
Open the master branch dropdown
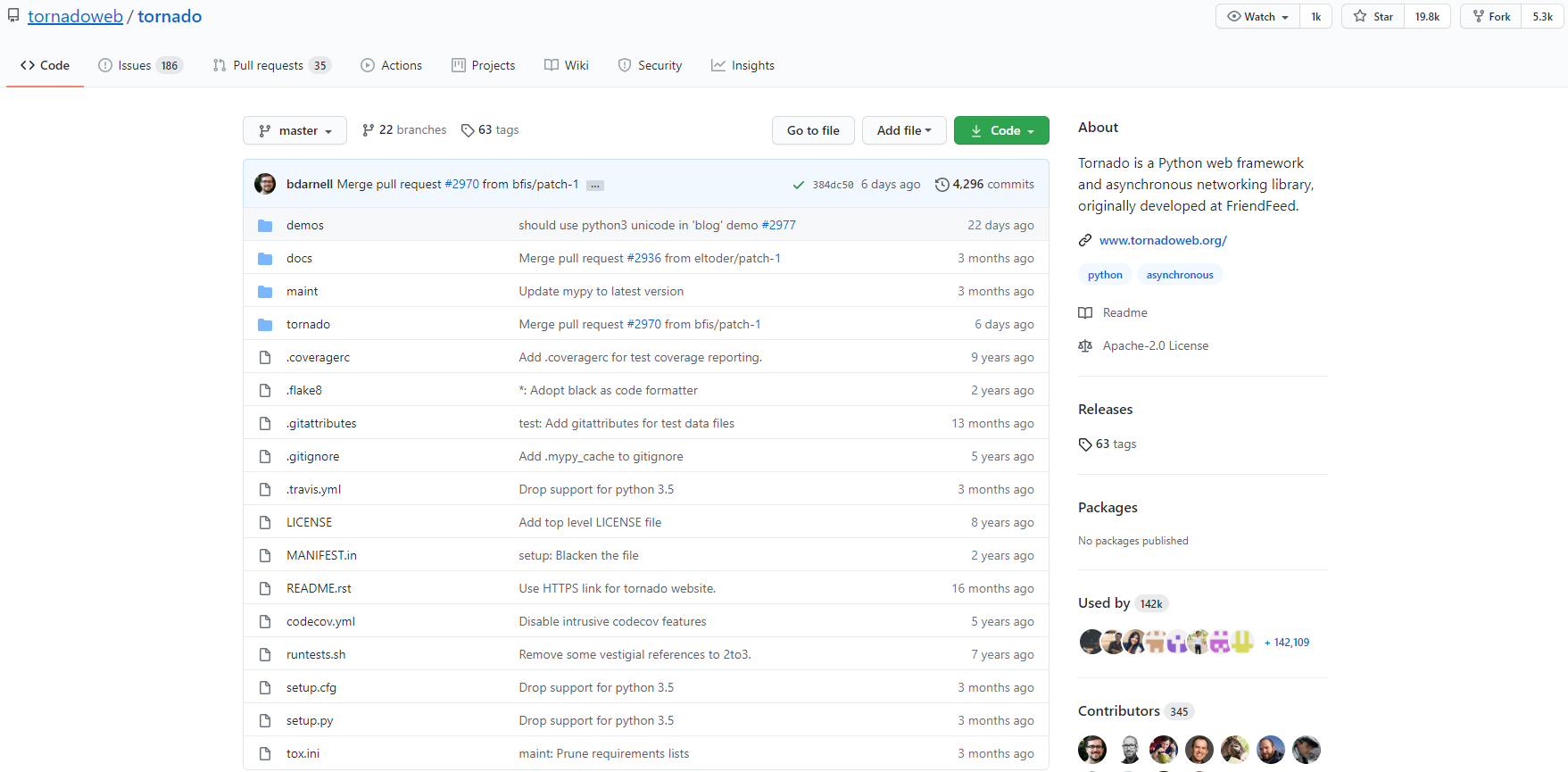[295, 130]
